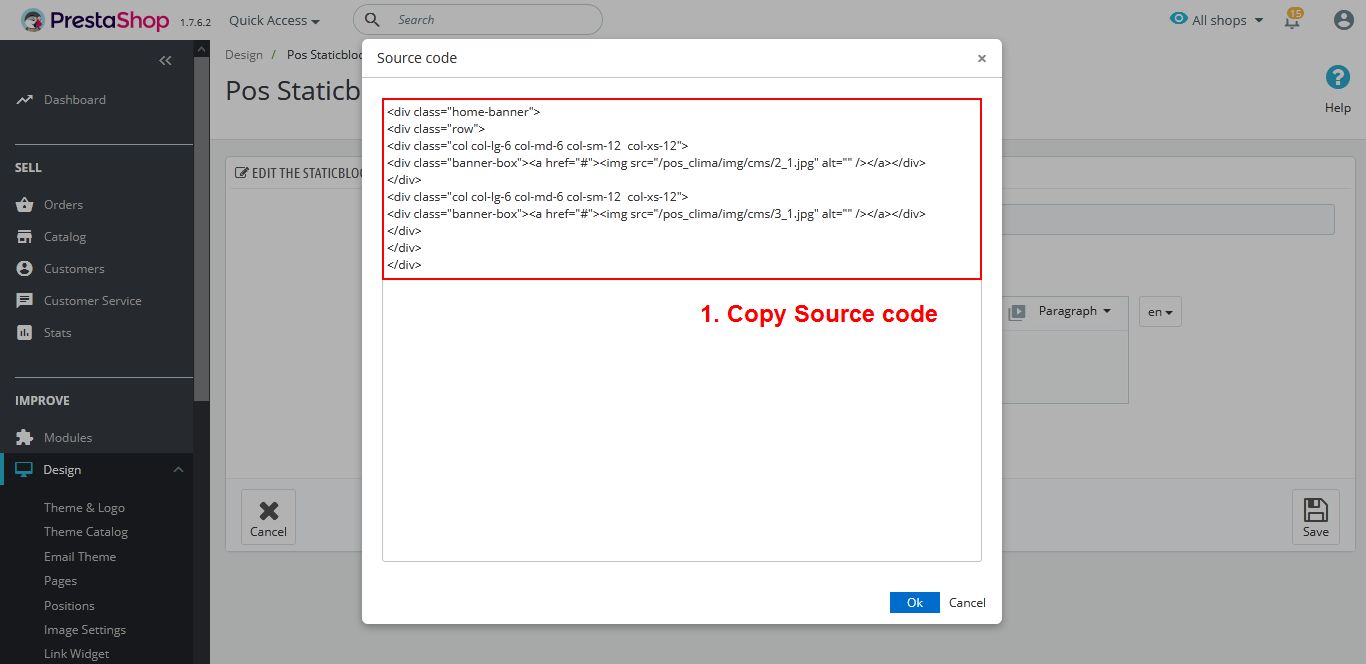The height and width of the screenshot is (664, 1366).
Task: Collapse the sidebar with double-chevron icon
Action: [x=165, y=61]
